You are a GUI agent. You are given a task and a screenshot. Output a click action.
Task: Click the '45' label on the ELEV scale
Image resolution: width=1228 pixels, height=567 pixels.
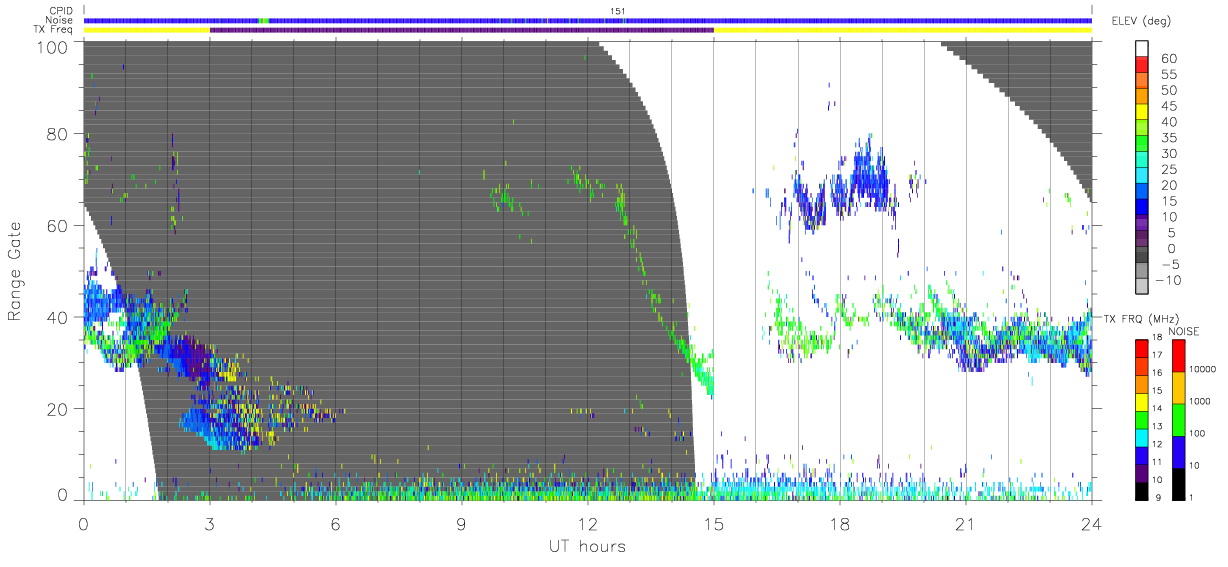1171,107
